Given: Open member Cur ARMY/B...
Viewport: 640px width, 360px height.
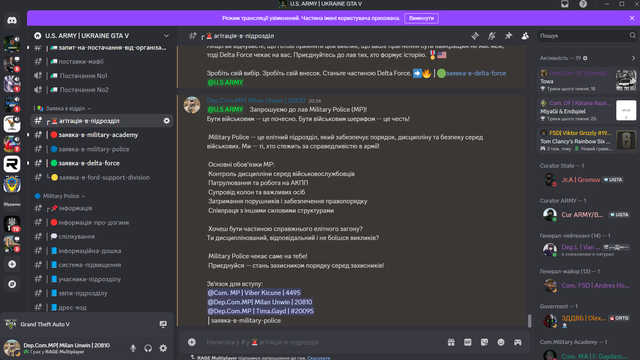Looking at the screenshot, I should coord(586,215).
